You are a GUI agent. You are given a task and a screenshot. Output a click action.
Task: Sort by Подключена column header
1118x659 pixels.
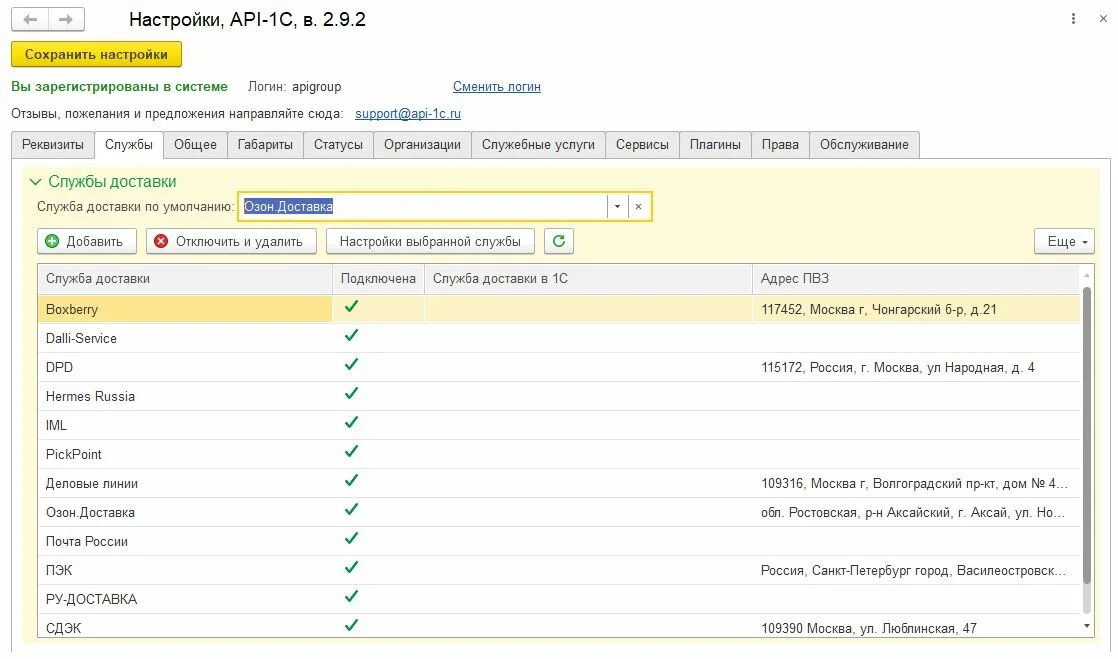[x=378, y=279]
